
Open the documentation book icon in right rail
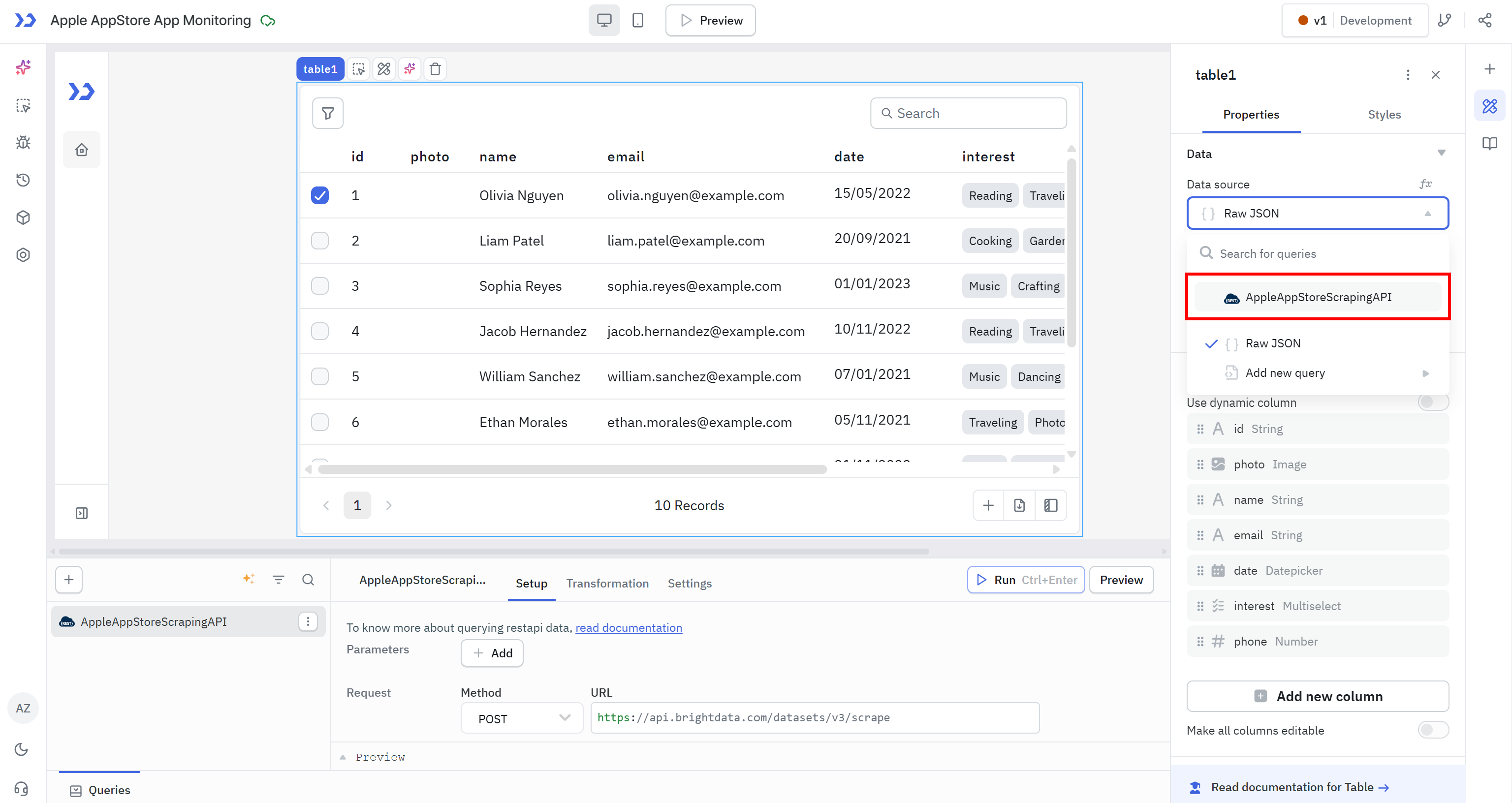coord(1490,144)
